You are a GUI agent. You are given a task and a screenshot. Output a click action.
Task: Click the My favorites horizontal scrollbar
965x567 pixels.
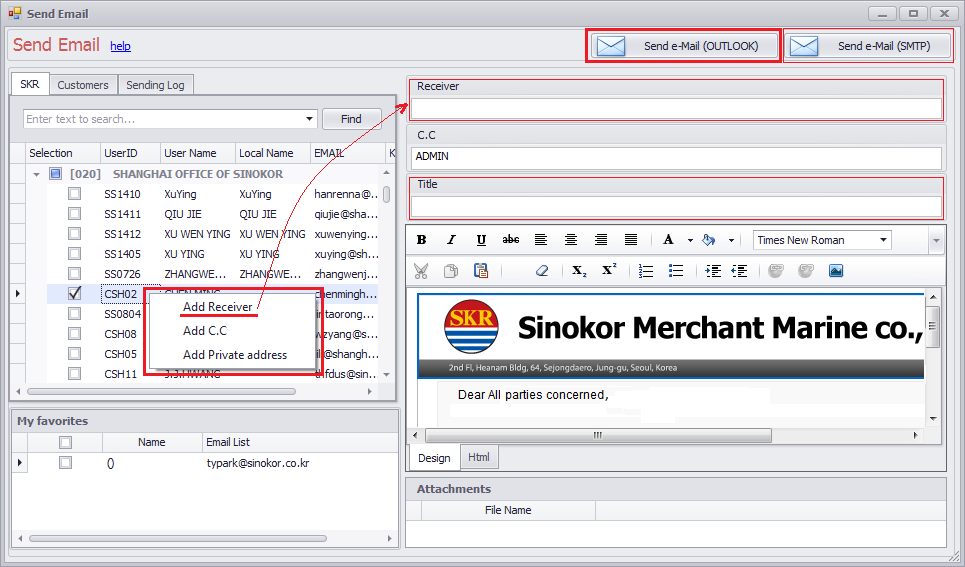tap(178, 538)
